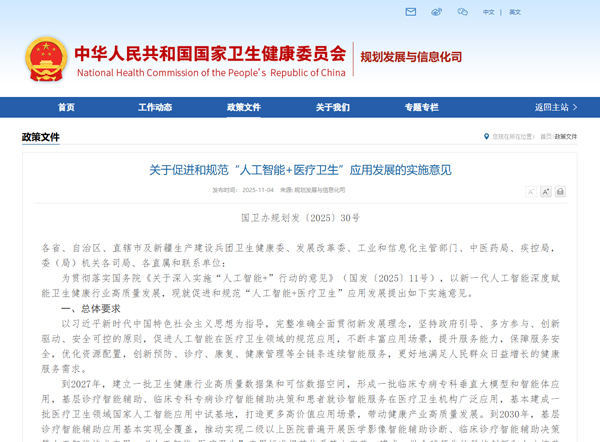Go to 关于我们 menu item

(x=333, y=107)
